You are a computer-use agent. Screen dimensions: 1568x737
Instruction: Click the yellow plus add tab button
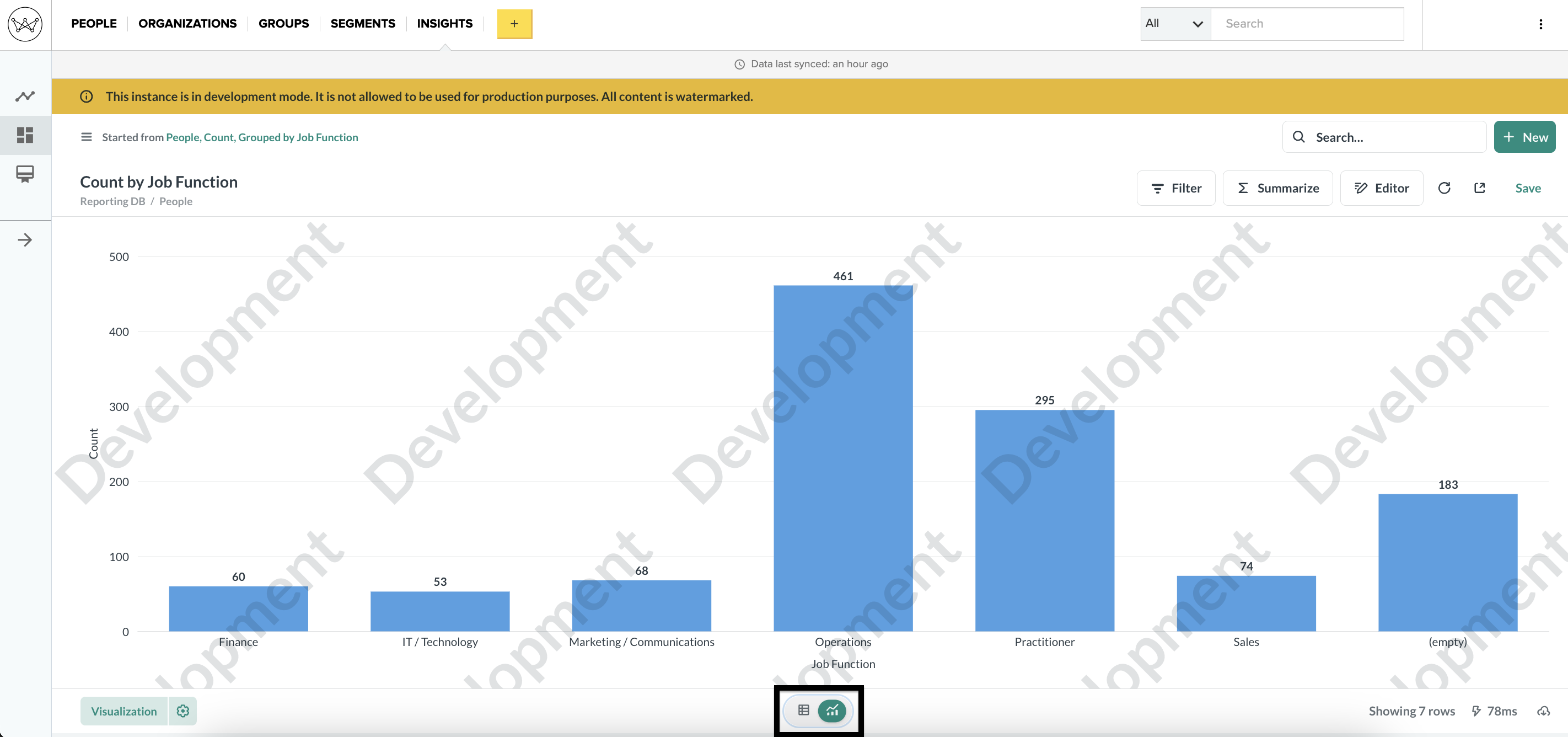514,24
